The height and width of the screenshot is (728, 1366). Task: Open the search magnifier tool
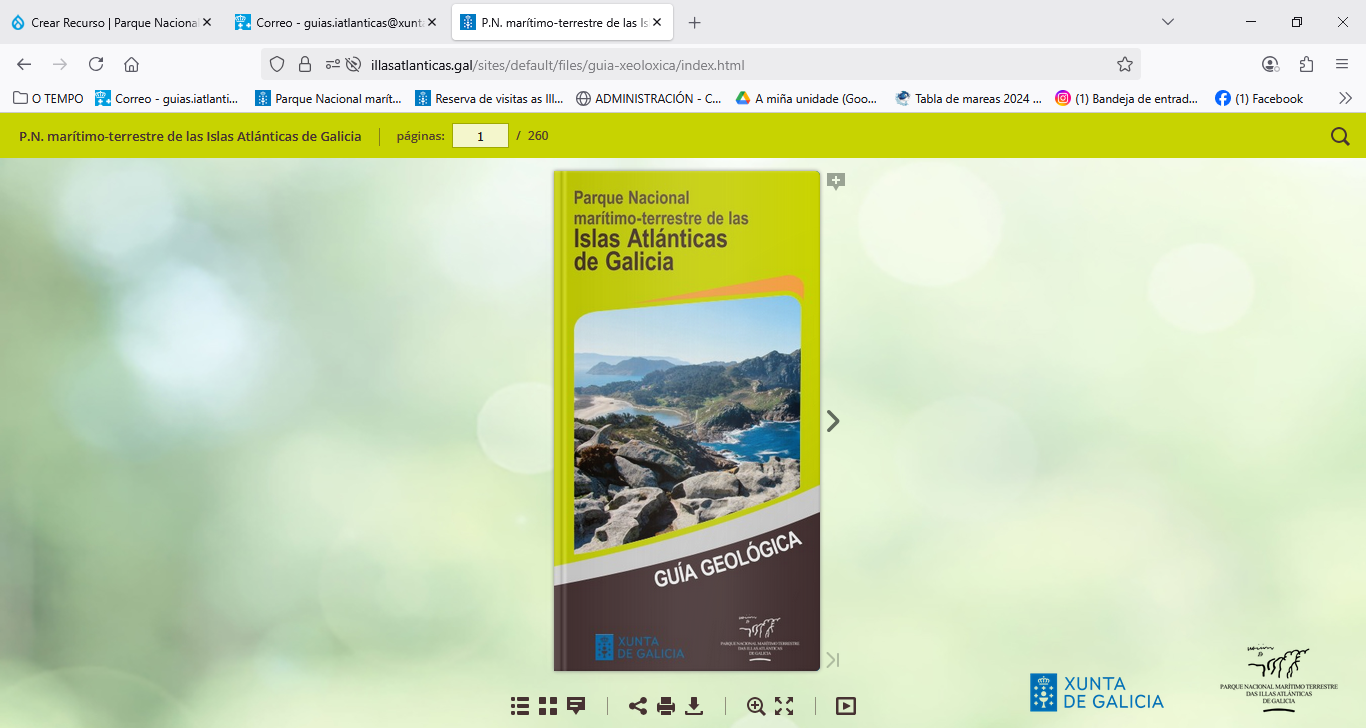(x=1338, y=135)
